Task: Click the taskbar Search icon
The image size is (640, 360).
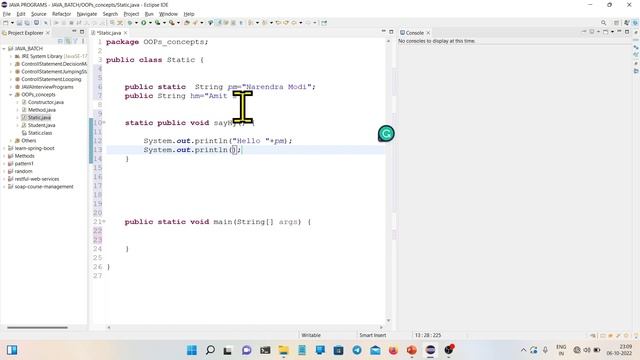Action: pos(210,350)
